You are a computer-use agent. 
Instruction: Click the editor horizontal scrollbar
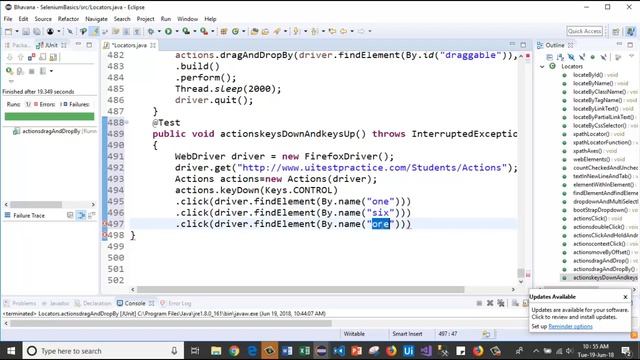(x=300, y=289)
